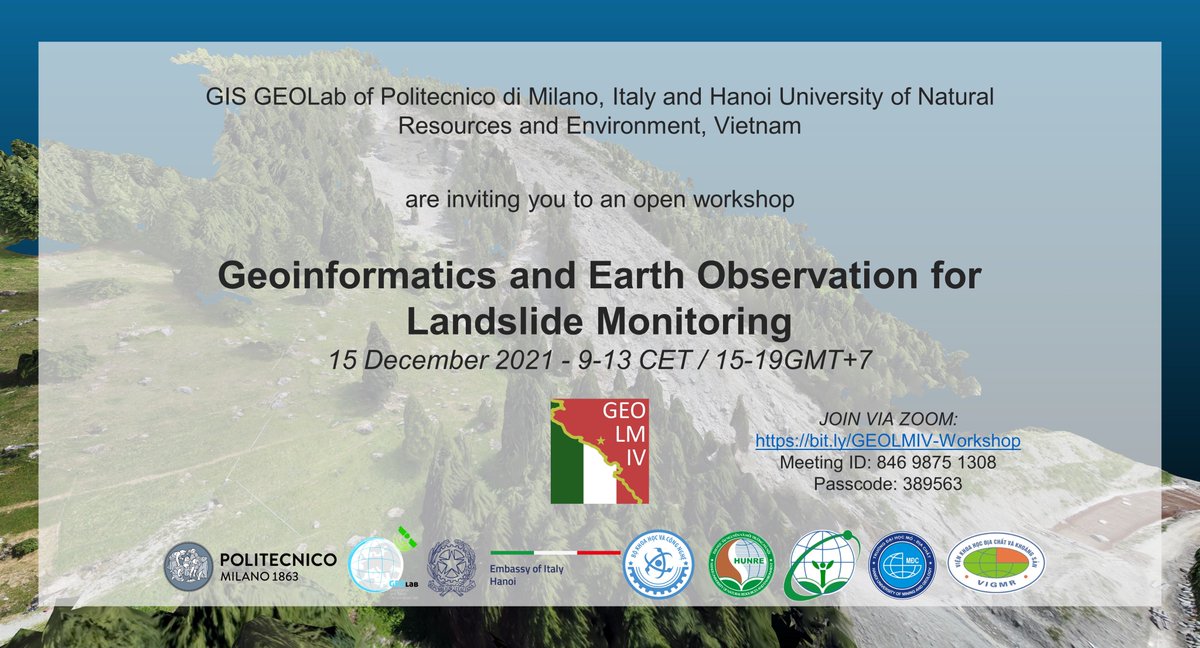This screenshot has width=1200, height=648.
Task: Click the Ministry of Science and Technology gear logo
Action: click(x=658, y=568)
